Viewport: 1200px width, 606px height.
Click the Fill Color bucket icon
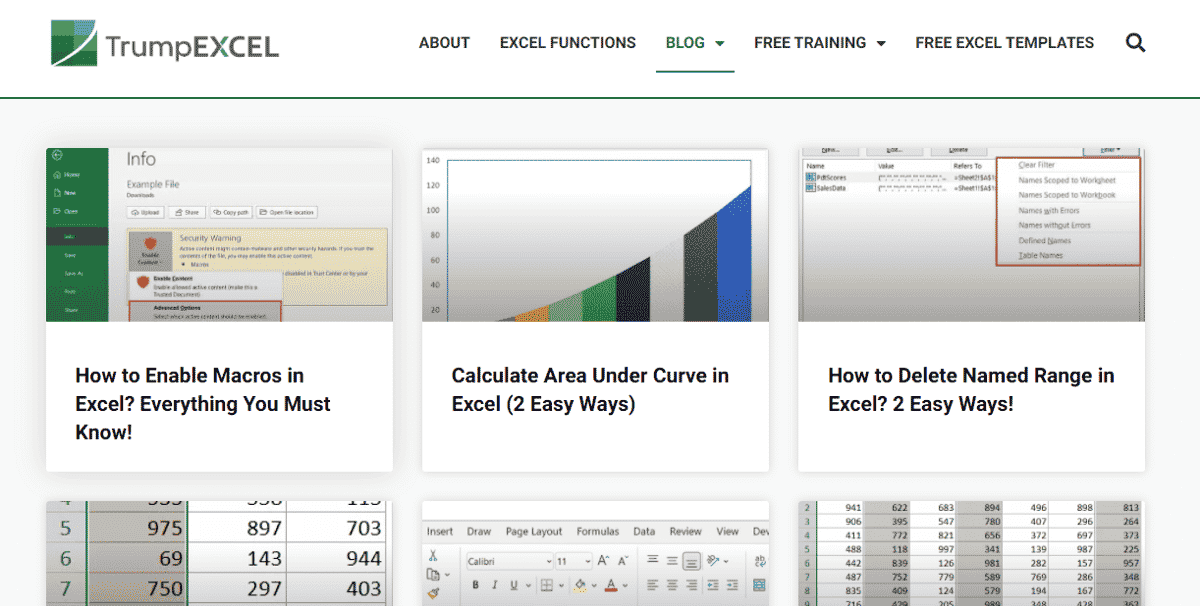tap(579, 584)
